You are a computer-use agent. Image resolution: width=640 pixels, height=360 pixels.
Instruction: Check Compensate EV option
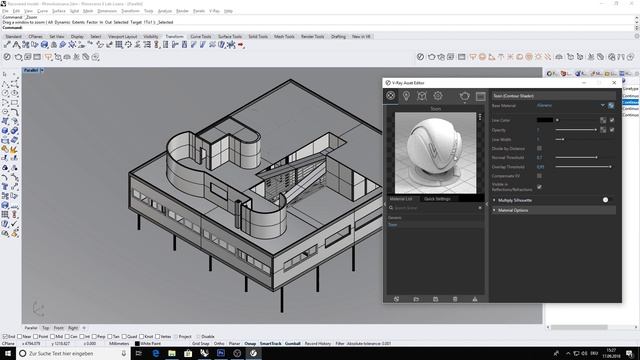(x=539, y=176)
